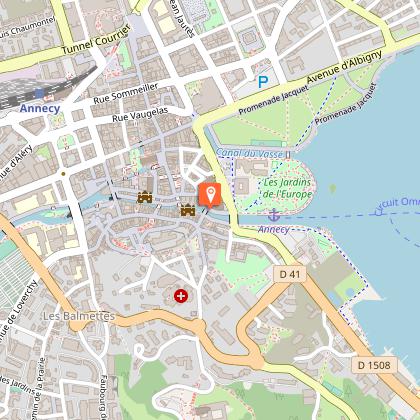This screenshot has width=420, height=420.
Task: Click the Rue Vaugelas street label
Action: coord(140,114)
